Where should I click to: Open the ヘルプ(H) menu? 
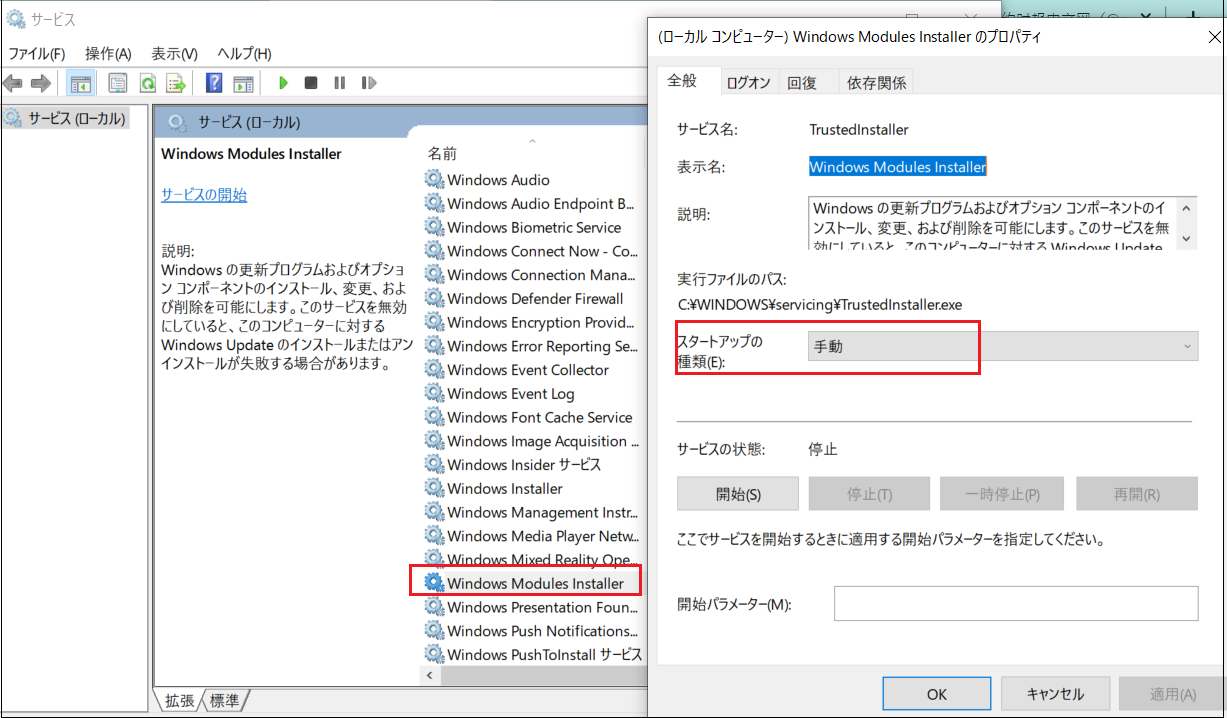pyautogui.click(x=244, y=54)
